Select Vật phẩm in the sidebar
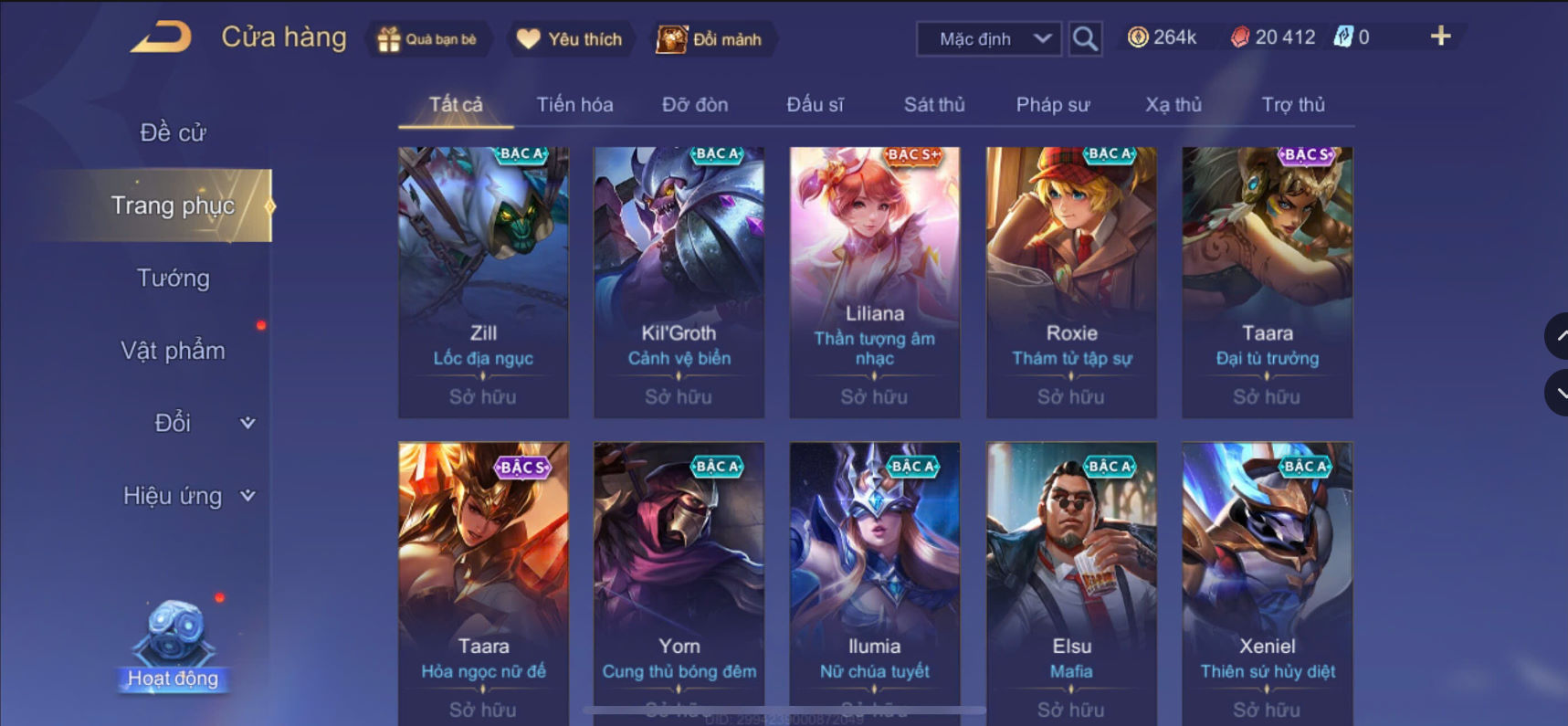 [x=174, y=351]
